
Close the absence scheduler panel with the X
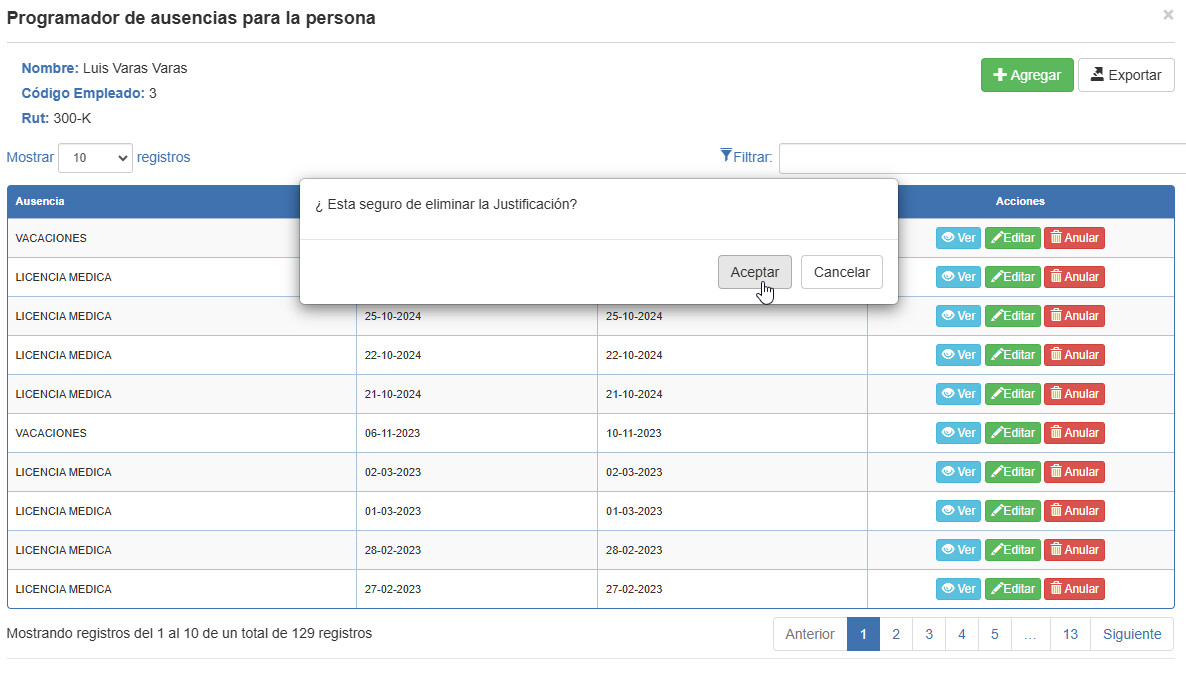click(x=1168, y=14)
